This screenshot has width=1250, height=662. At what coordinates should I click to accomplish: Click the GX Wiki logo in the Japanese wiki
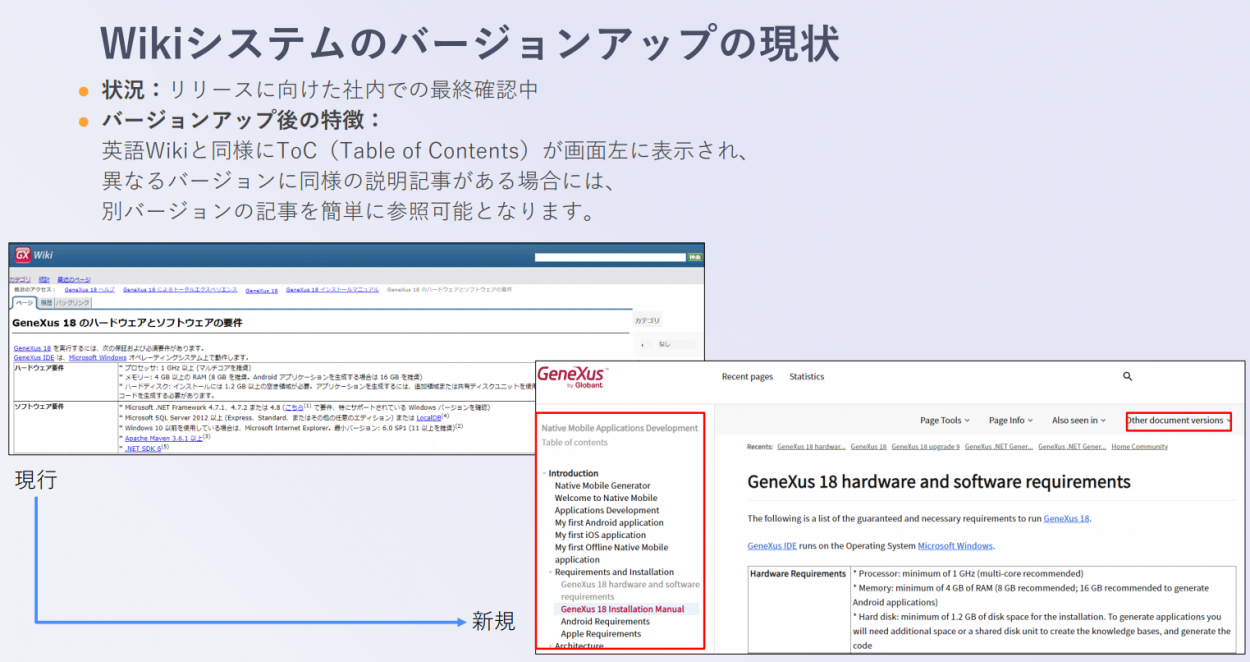click(x=34, y=255)
